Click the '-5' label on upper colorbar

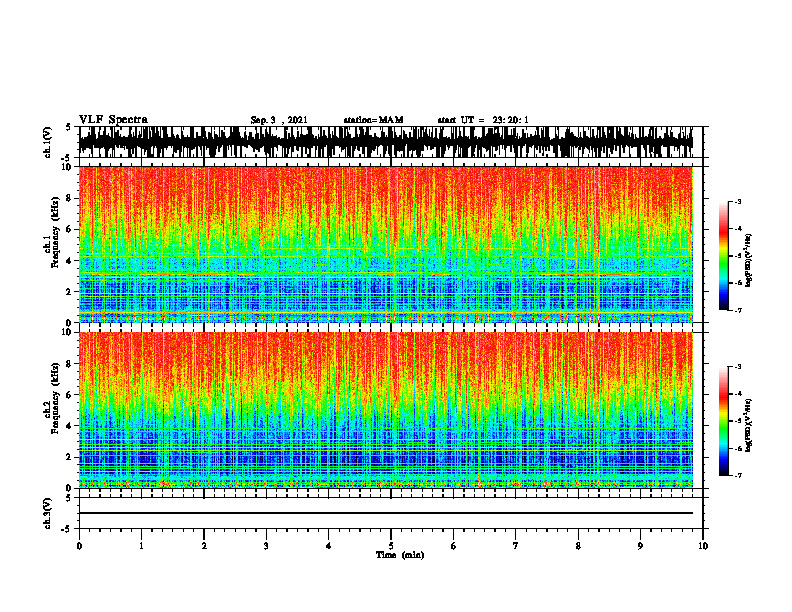pyautogui.click(x=738, y=256)
